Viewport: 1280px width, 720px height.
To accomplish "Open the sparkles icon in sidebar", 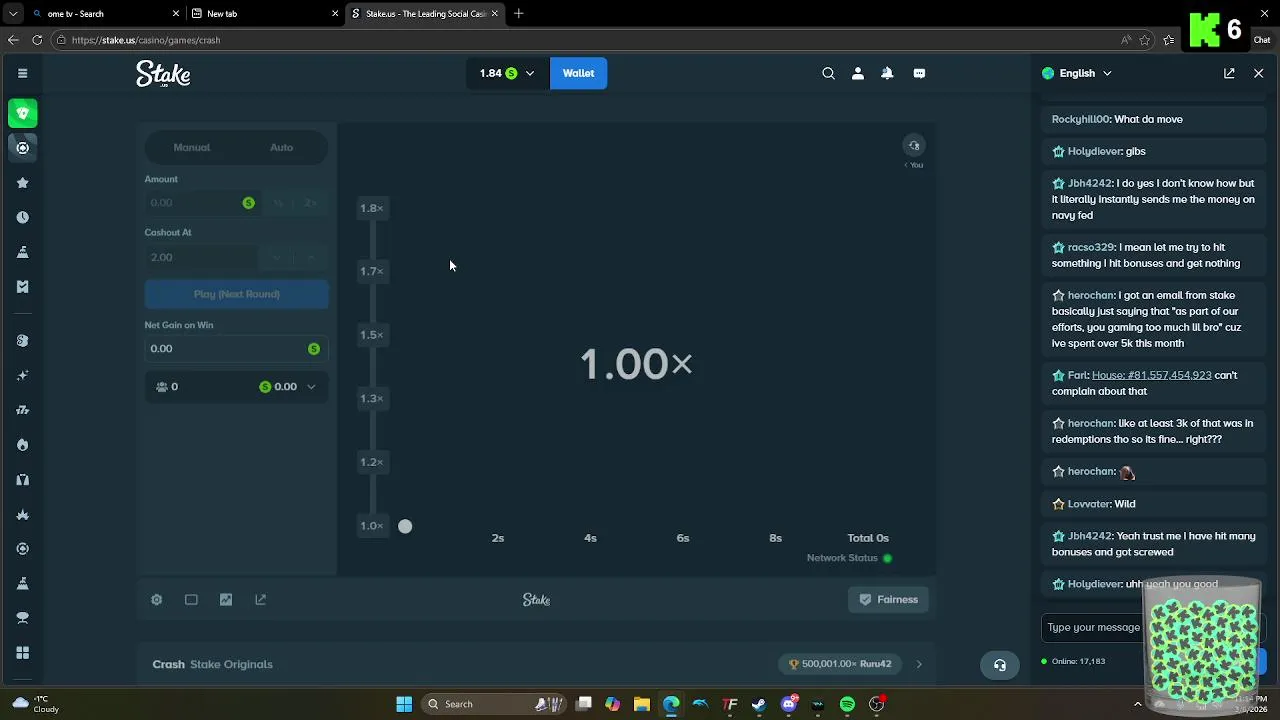I will point(22,375).
